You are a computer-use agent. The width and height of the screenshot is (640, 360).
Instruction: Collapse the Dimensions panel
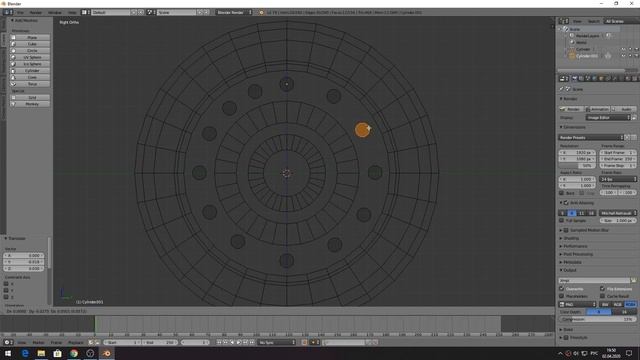573,127
